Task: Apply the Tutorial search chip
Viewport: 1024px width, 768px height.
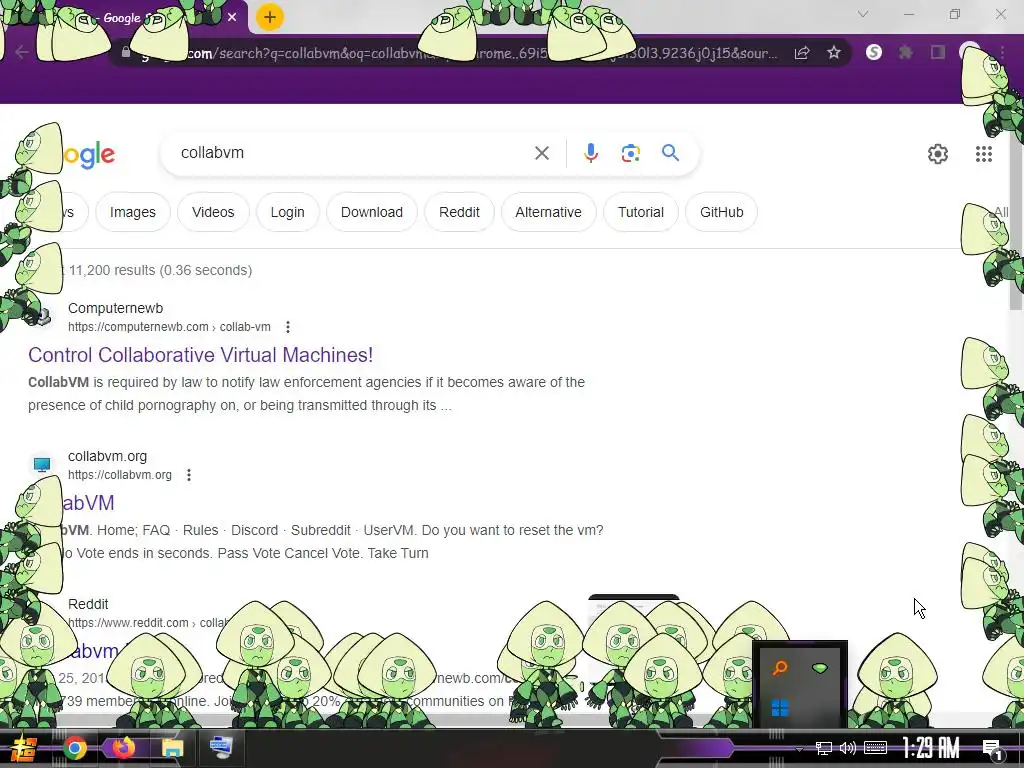Action: click(x=641, y=212)
